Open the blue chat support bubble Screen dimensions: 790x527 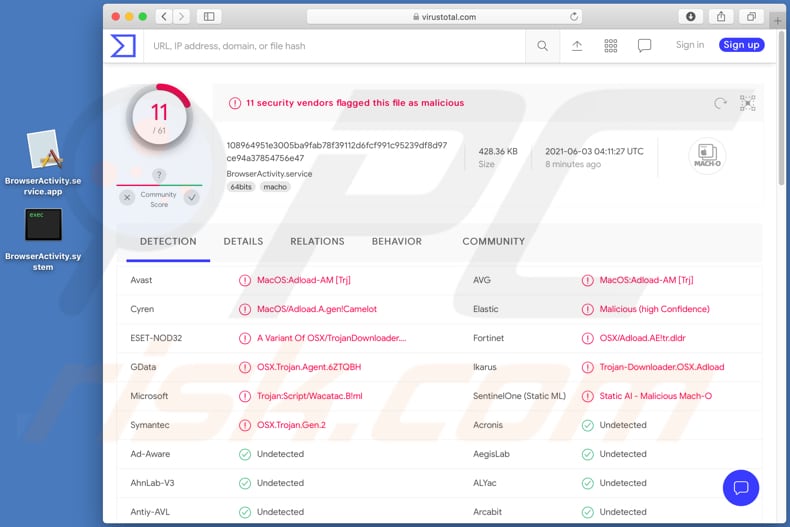(x=741, y=487)
